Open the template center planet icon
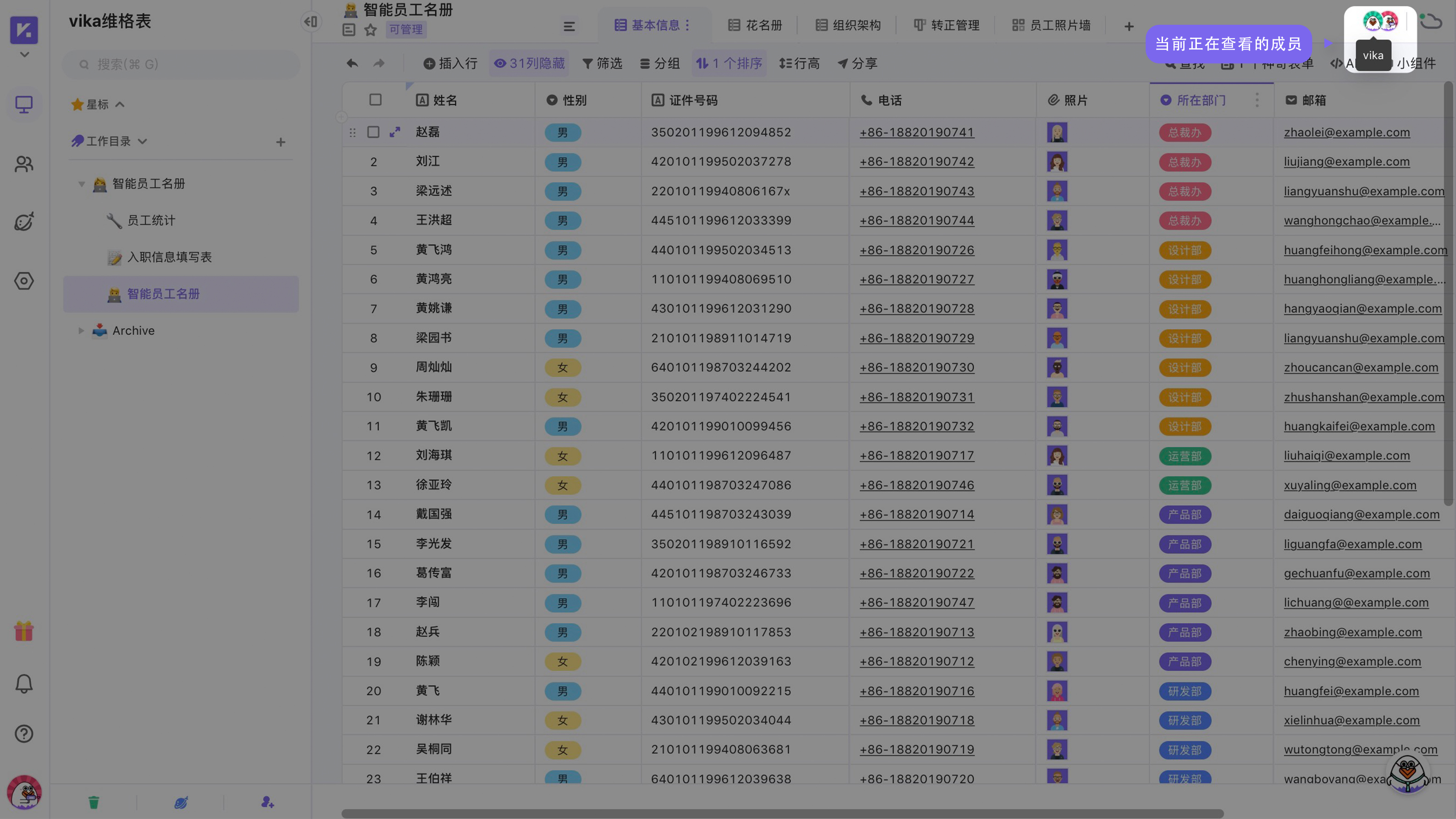The width and height of the screenshot is (1456, 819). click(24, 222)
